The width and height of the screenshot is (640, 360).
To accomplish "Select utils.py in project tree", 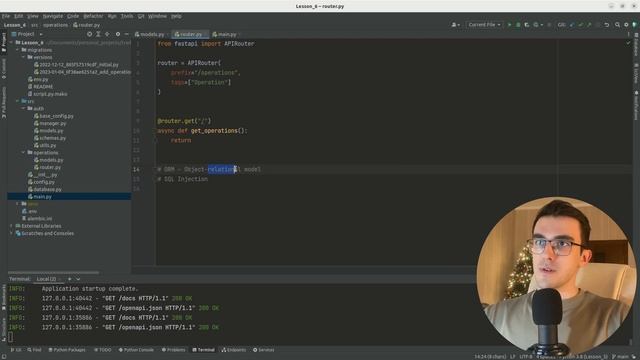I will tap(45, 145).
